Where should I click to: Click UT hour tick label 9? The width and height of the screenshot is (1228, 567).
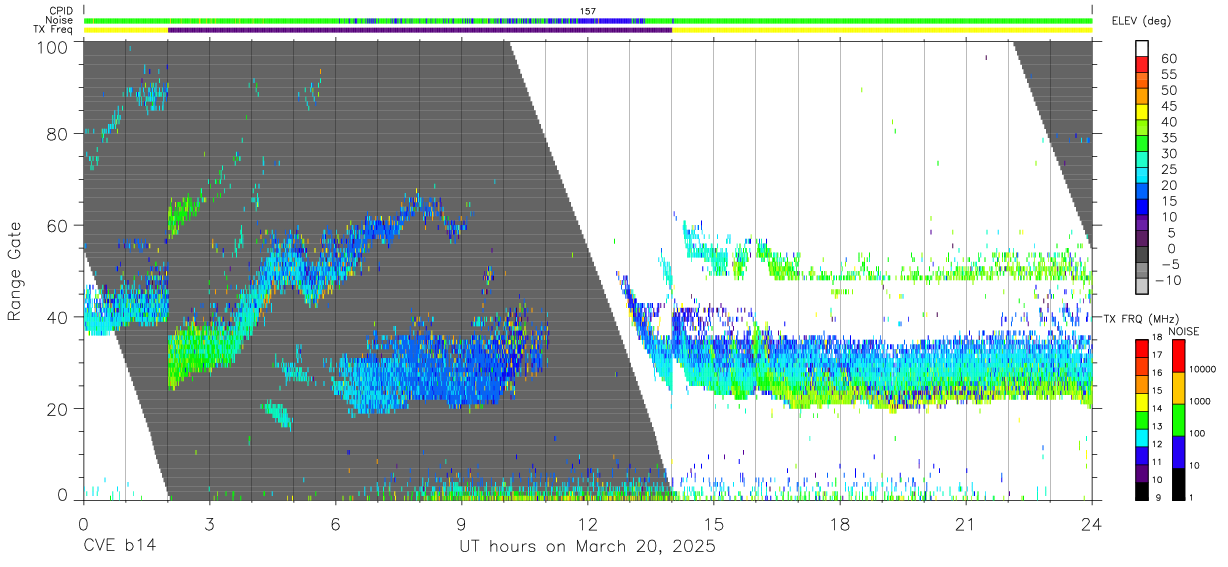tap(461, 523)
